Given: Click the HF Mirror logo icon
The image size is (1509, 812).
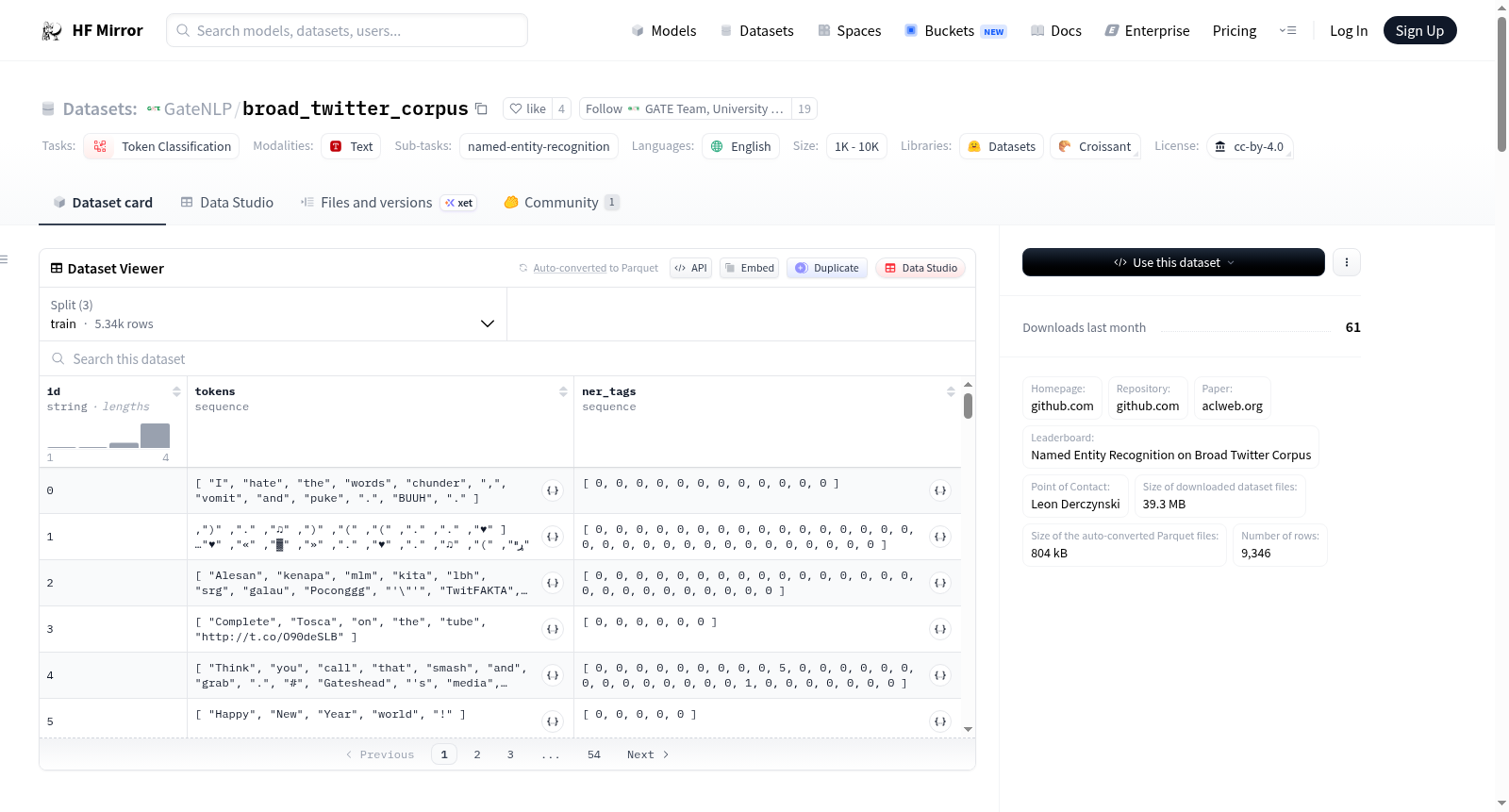Looking at the screenshot, I should tap(52, 31).
